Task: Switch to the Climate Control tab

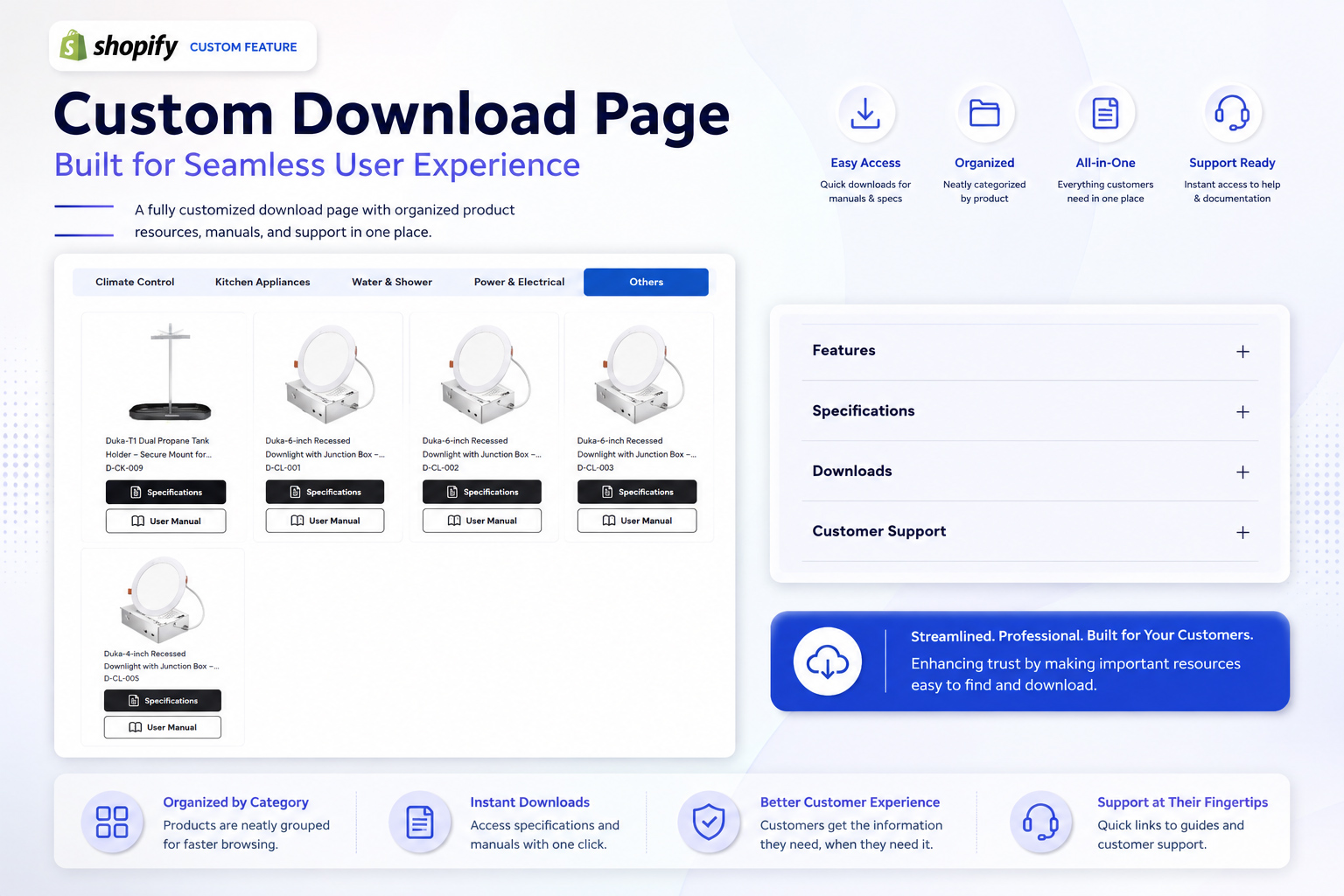Action: point(135,282)
